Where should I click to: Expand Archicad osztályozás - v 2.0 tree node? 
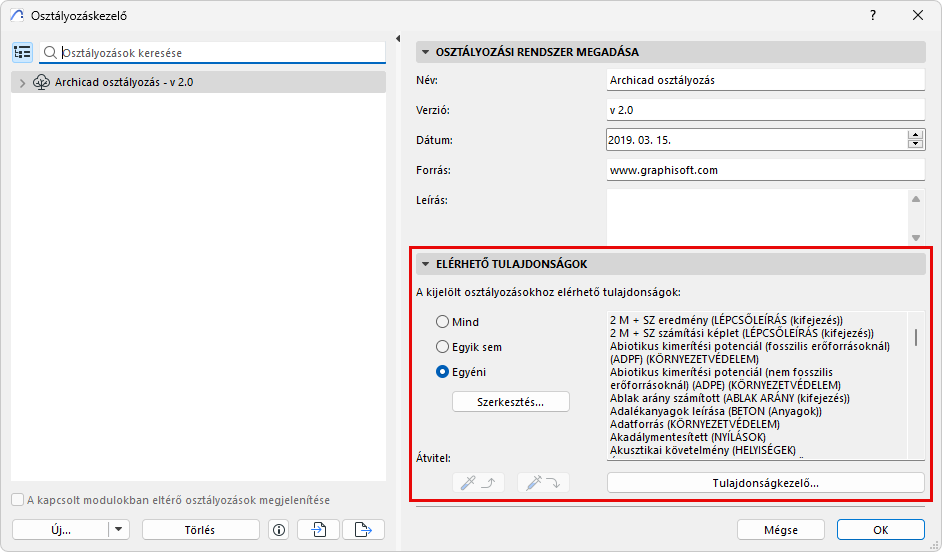point(22,83)
